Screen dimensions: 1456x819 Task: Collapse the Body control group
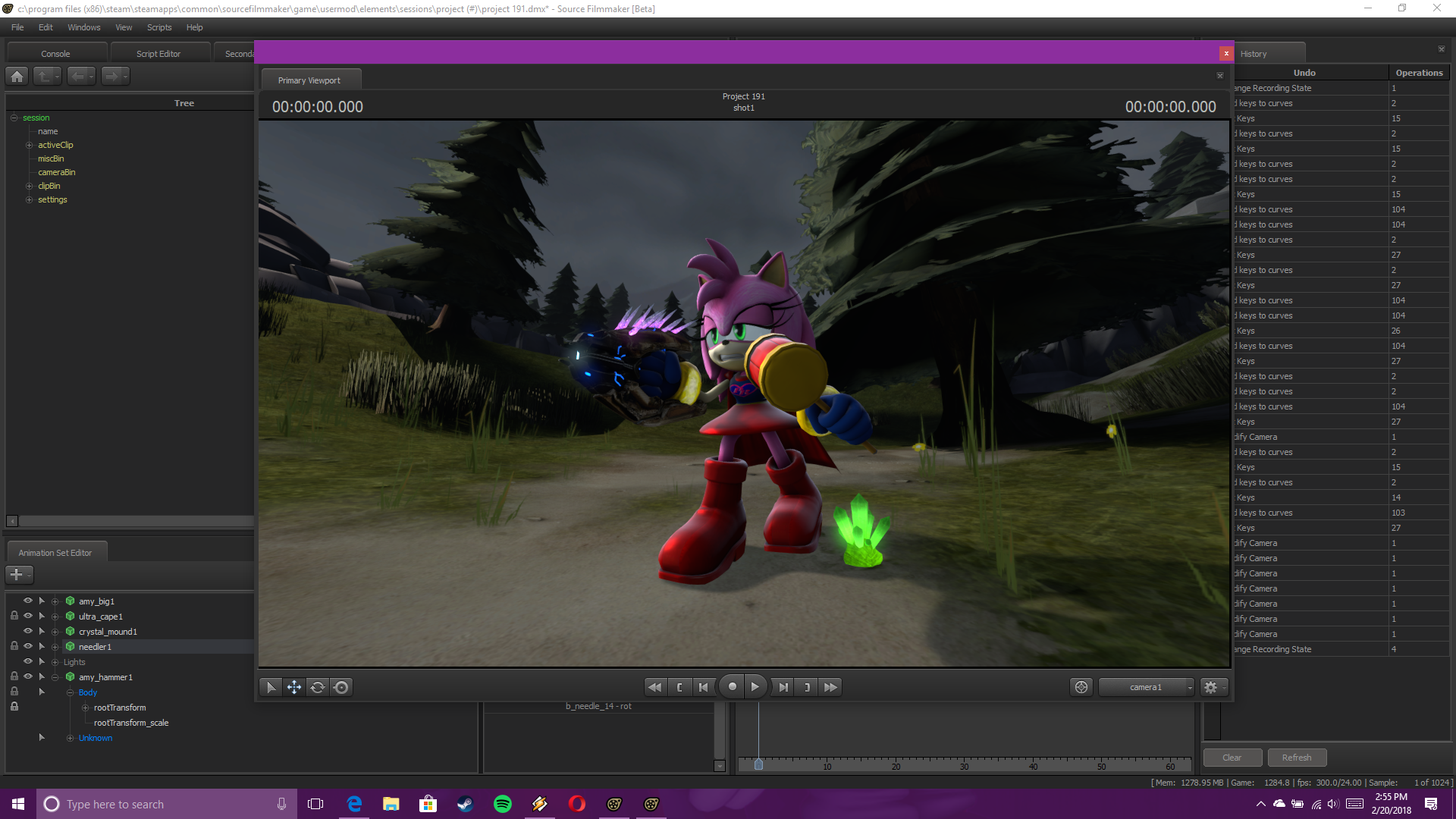(70, 692)
